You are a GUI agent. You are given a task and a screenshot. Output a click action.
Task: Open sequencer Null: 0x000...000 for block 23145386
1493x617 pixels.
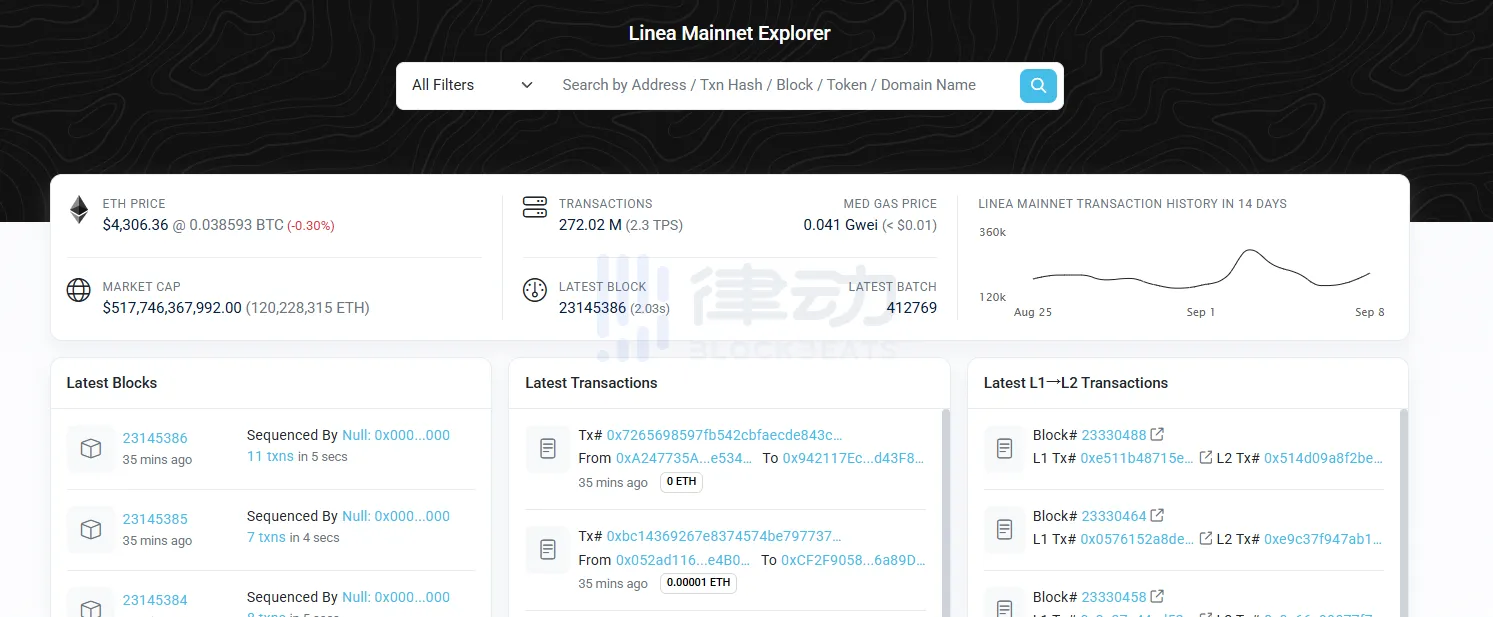(x=396, y=435)
